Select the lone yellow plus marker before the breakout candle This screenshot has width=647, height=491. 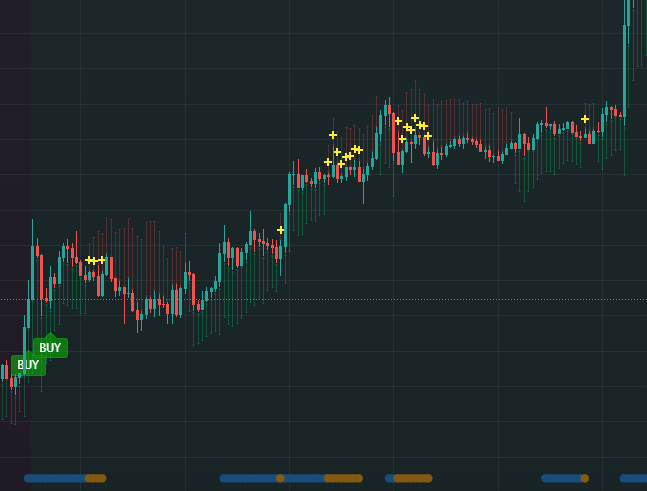coord(281,230)
